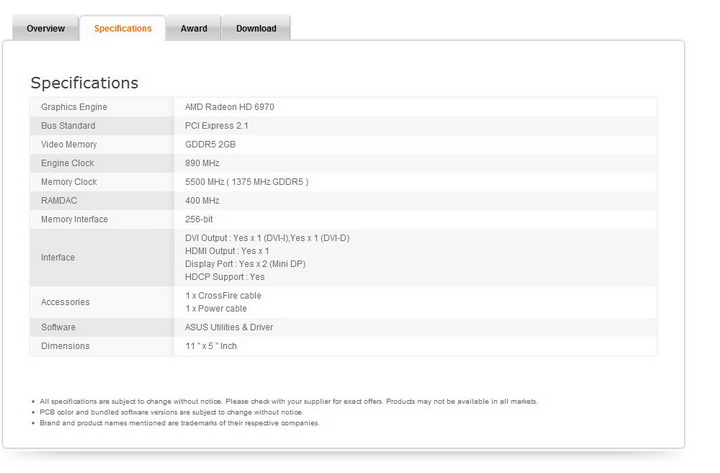Click the Bus Standard label
This screenshot has height=473, width=720.
tap(68, 126)
